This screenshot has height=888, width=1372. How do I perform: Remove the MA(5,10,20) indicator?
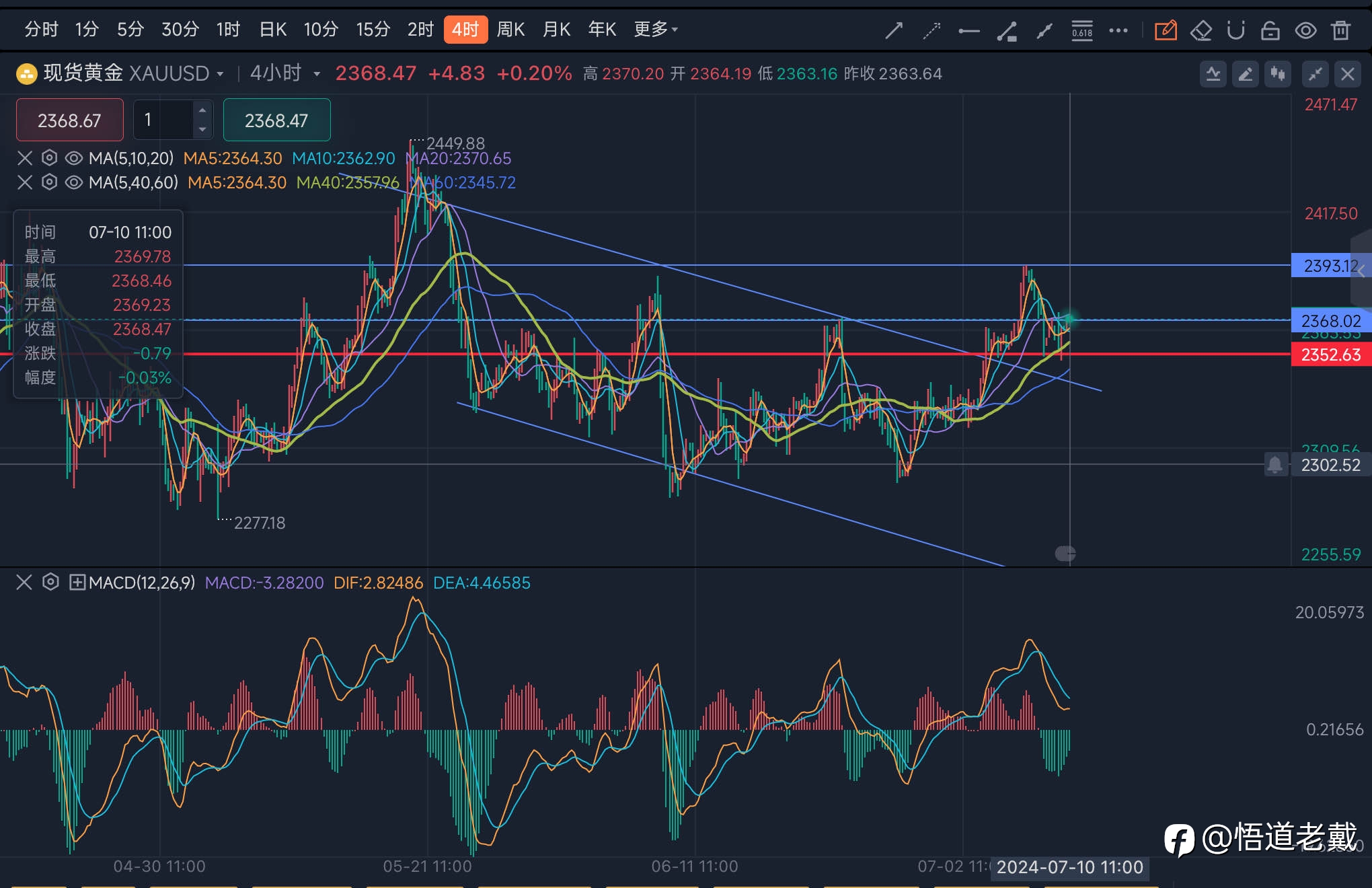point(25,158)
